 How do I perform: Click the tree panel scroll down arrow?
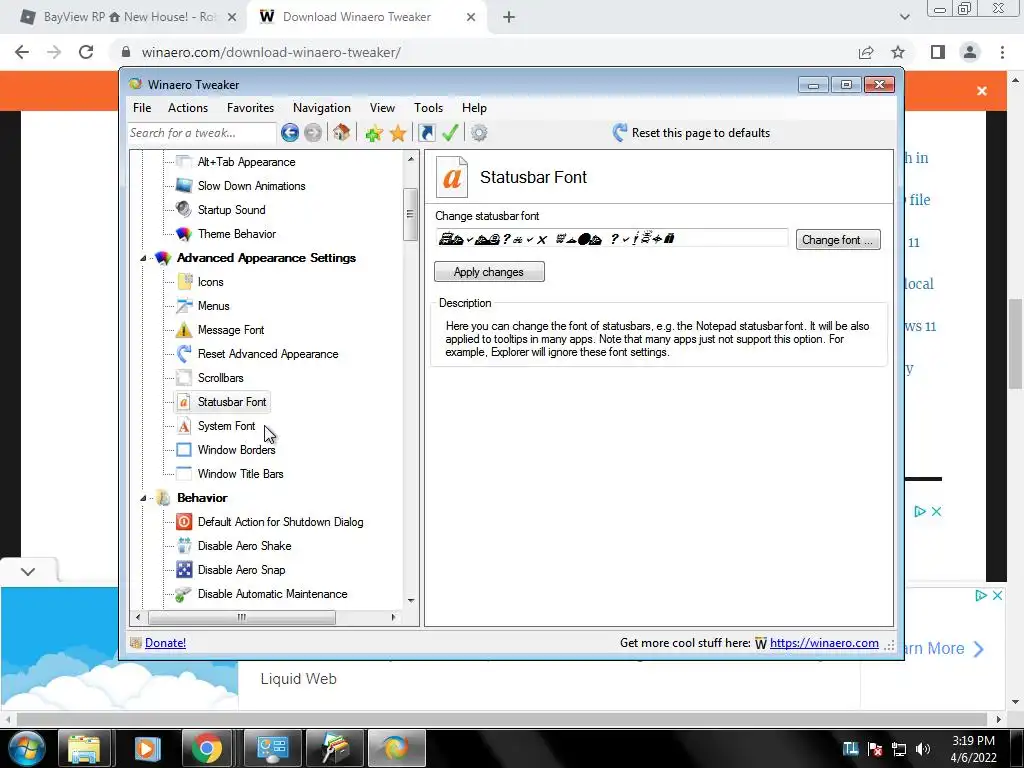click(x=411, y=600)
